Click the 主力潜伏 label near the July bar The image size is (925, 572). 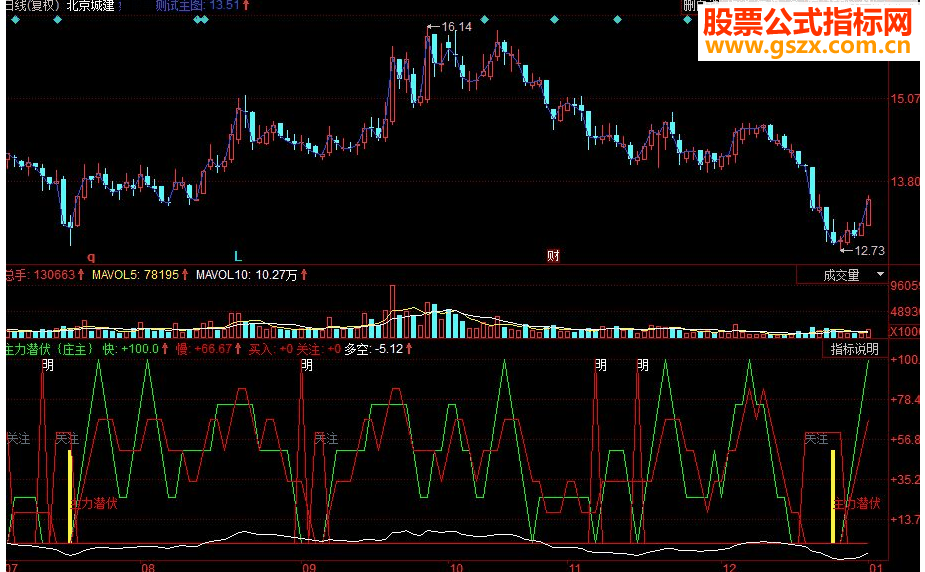click(94, 503)
